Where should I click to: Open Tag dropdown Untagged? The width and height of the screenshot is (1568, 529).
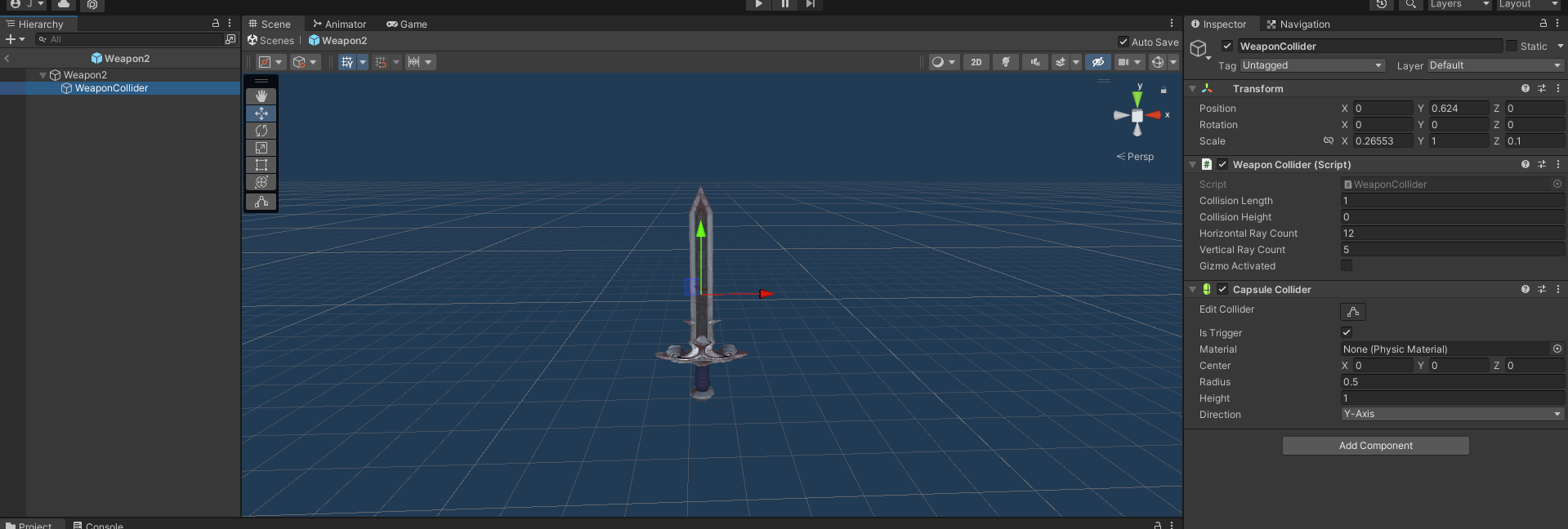pyautogui.click(x=1312, y=65)
